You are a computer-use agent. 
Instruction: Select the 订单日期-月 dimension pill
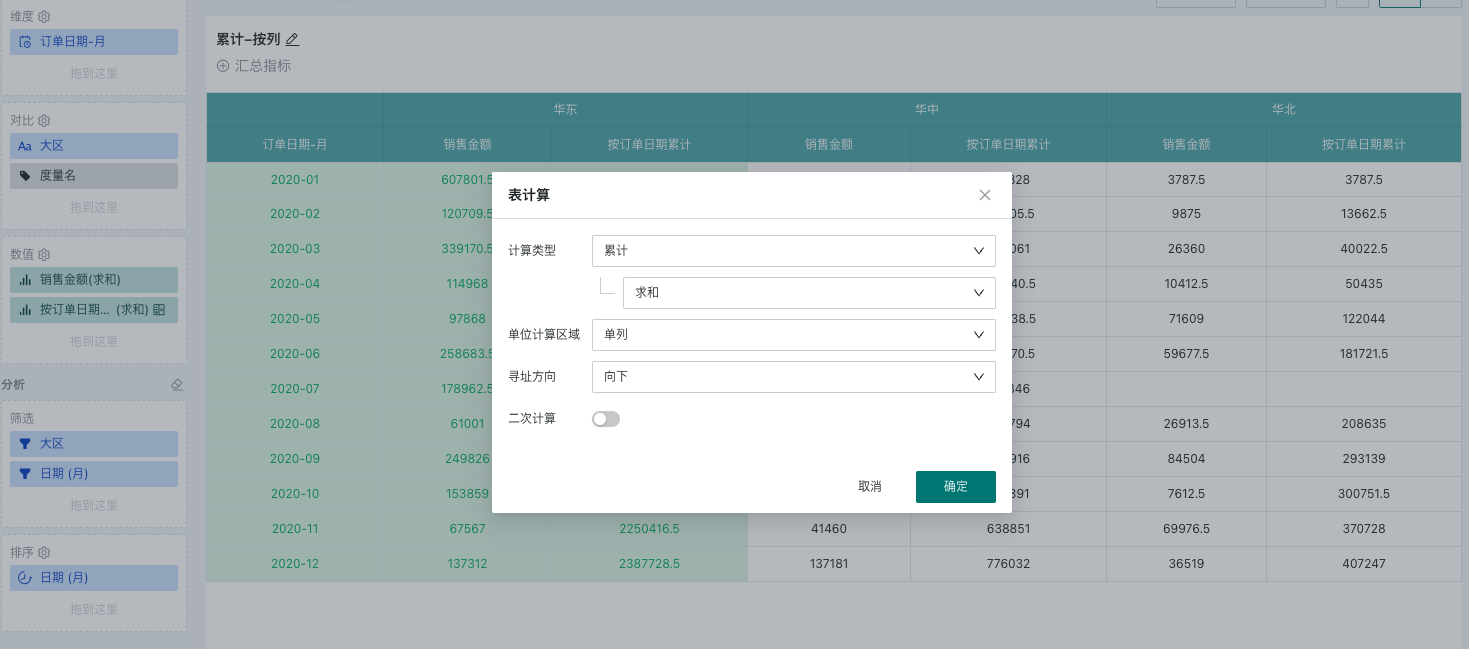[x=94, y=42]
